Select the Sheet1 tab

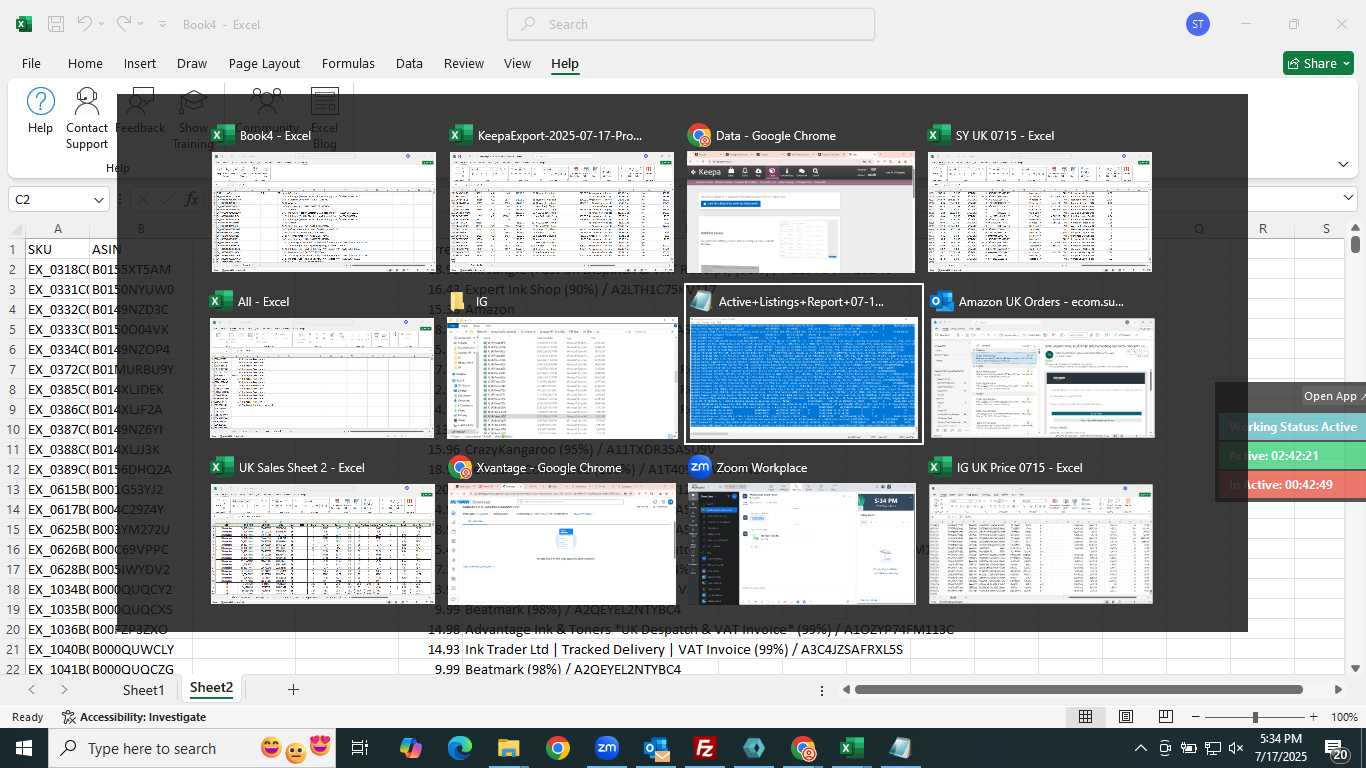[x=143, y=690]
